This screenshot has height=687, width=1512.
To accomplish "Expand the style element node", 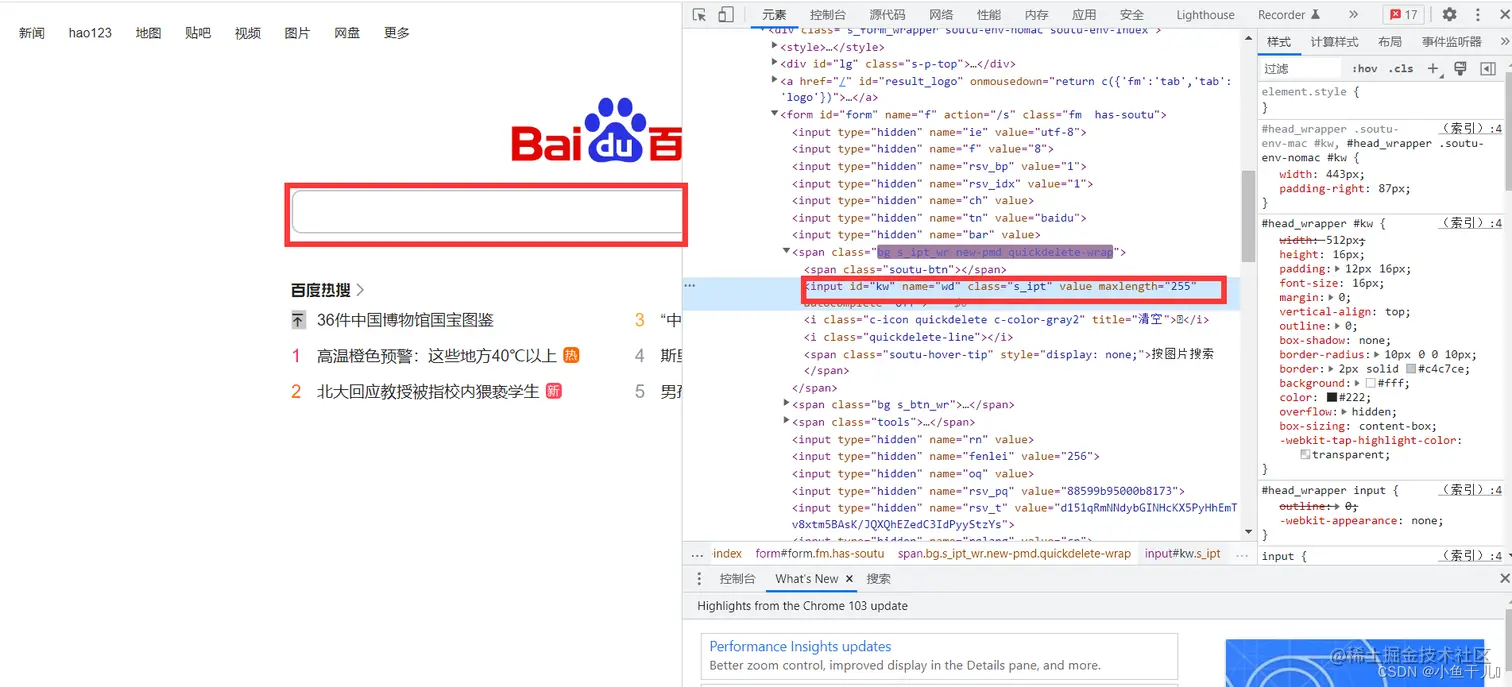I will click(x=775, y=46).
